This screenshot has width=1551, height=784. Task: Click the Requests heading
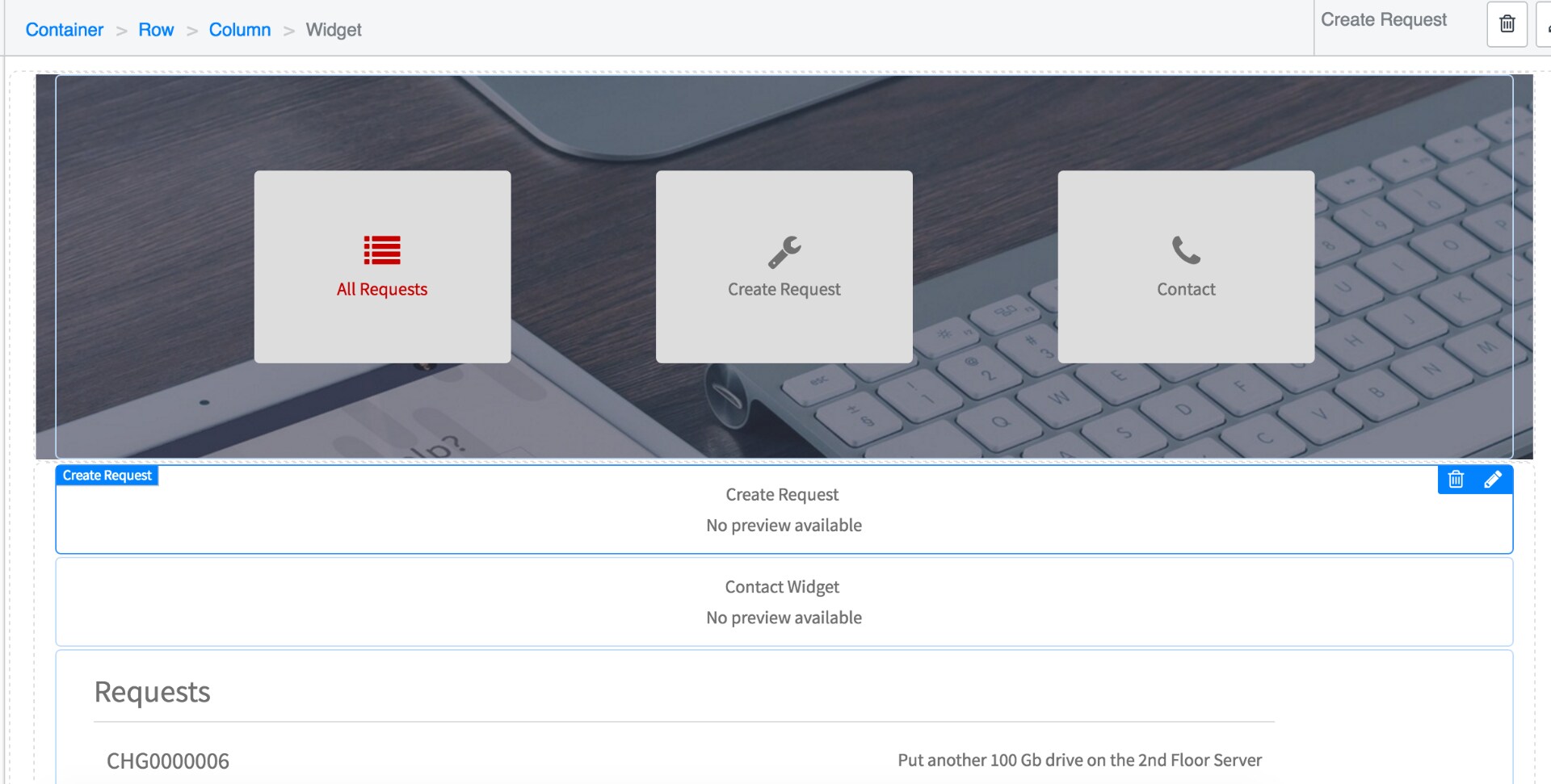[x=152, y=692]
